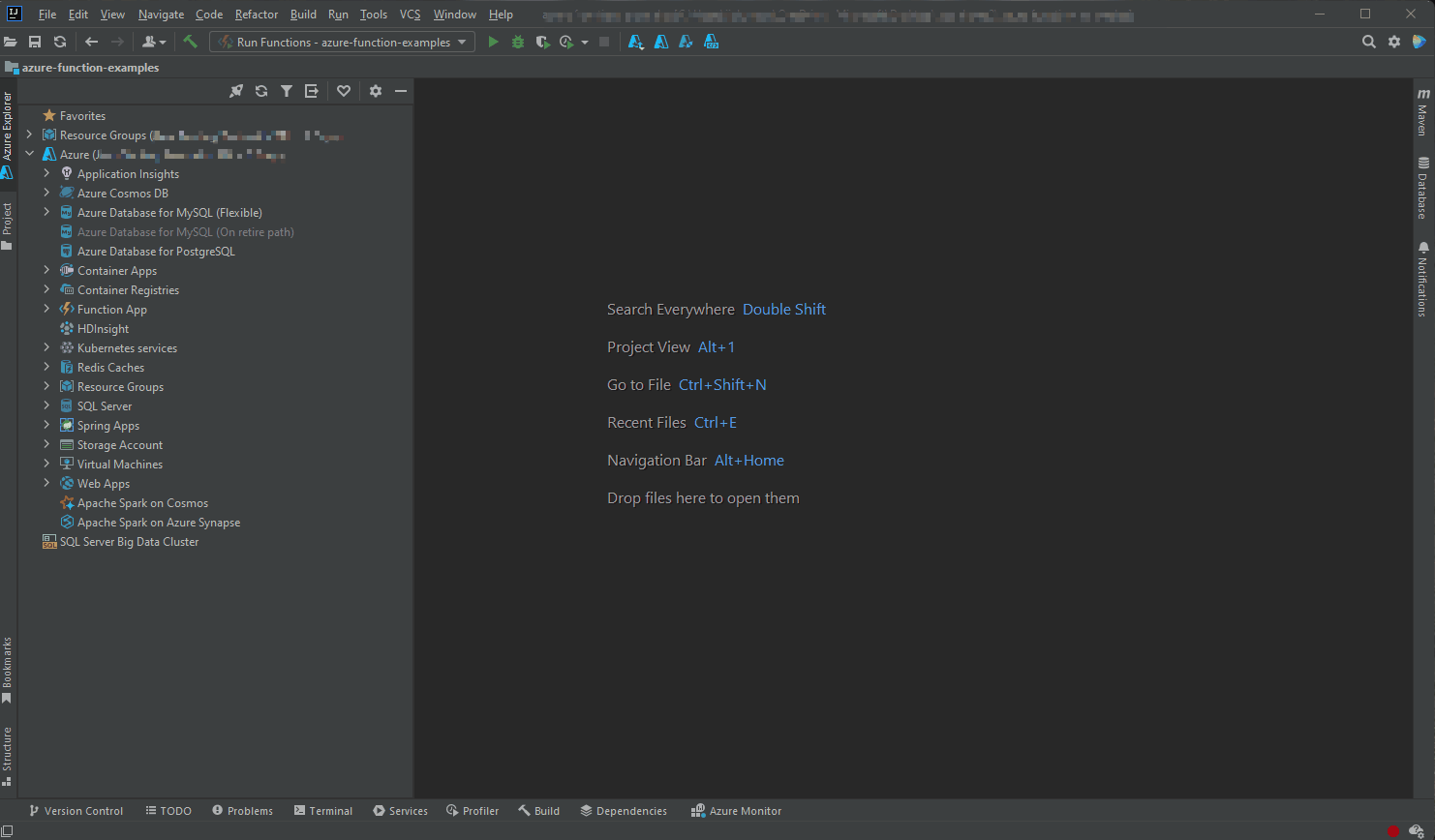Select SQL Server Big Data Cluster item

[x=129, y=541]
